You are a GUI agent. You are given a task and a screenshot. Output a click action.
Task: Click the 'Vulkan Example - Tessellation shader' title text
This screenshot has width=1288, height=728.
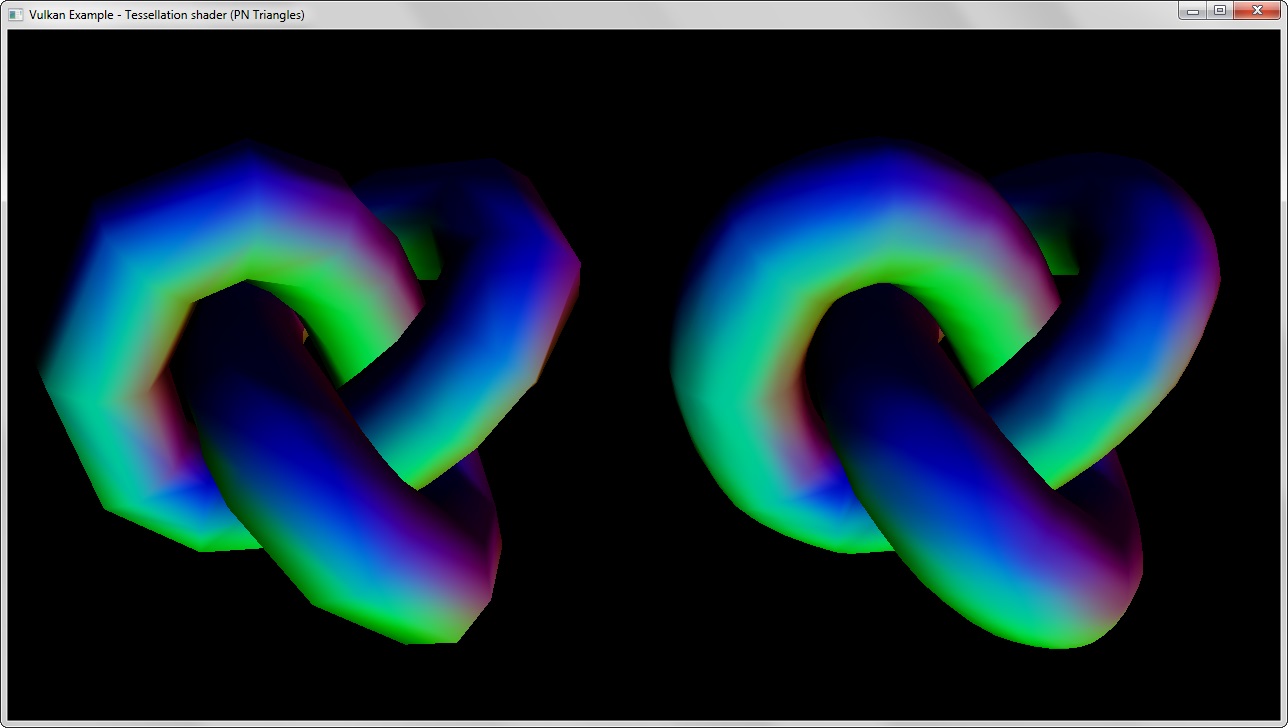(167, 15)
